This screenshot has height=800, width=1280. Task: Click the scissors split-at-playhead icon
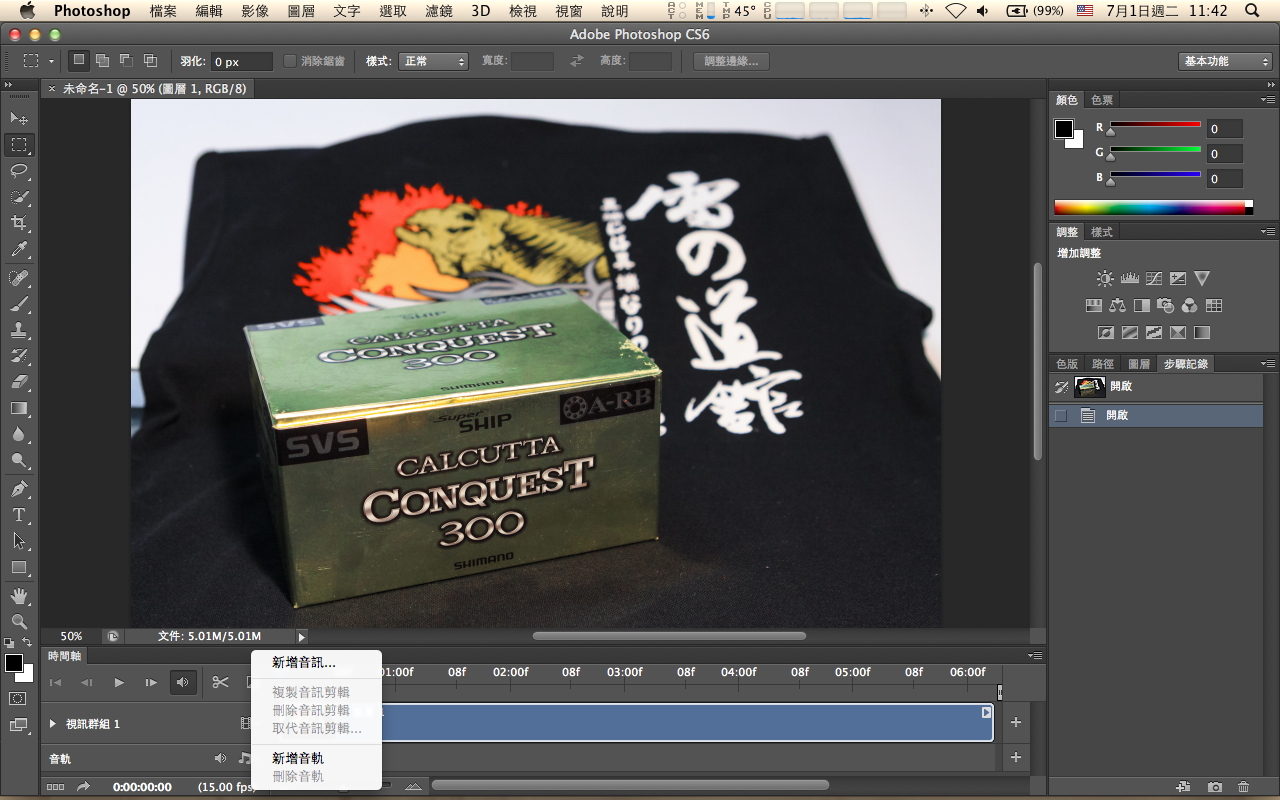click(220, 682)
